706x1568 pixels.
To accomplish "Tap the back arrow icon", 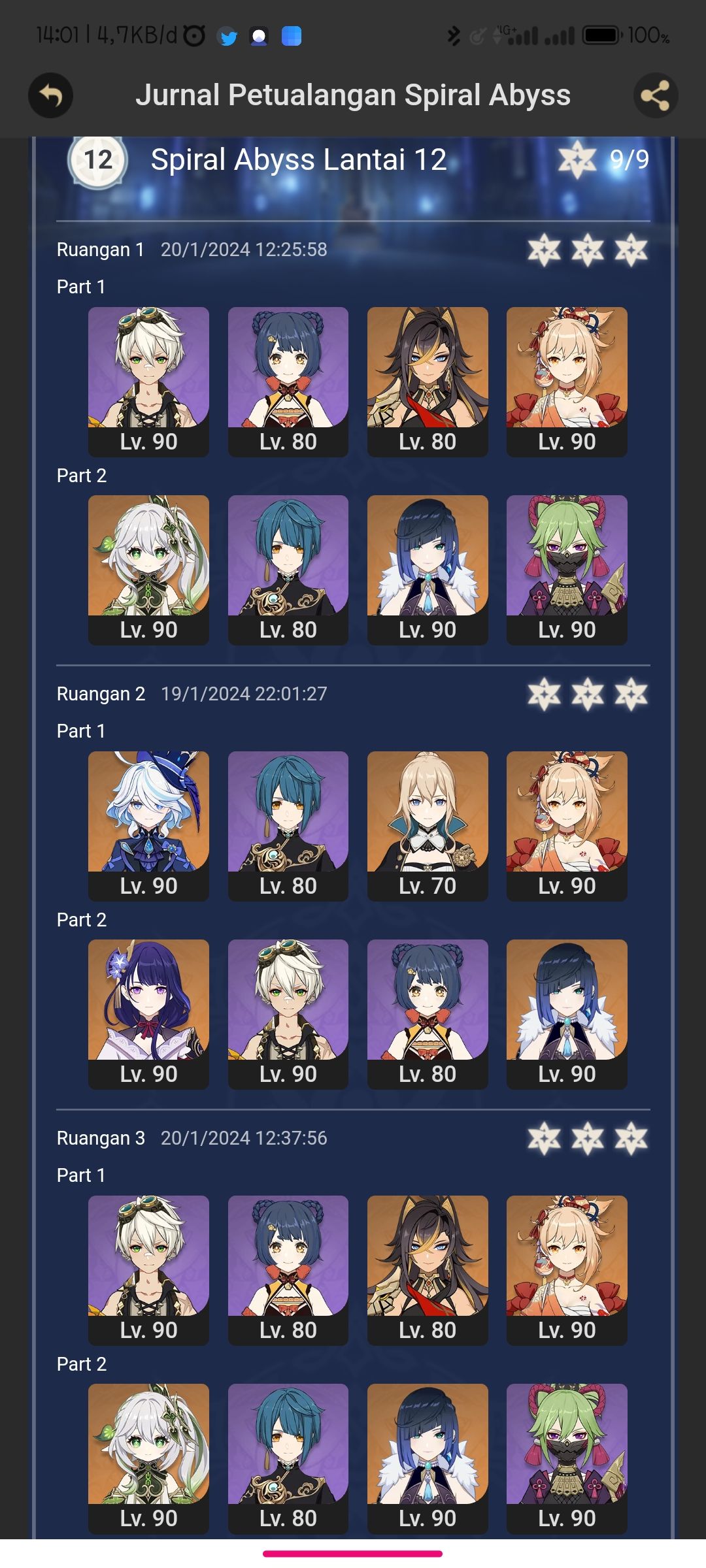I will pos(50,95).
